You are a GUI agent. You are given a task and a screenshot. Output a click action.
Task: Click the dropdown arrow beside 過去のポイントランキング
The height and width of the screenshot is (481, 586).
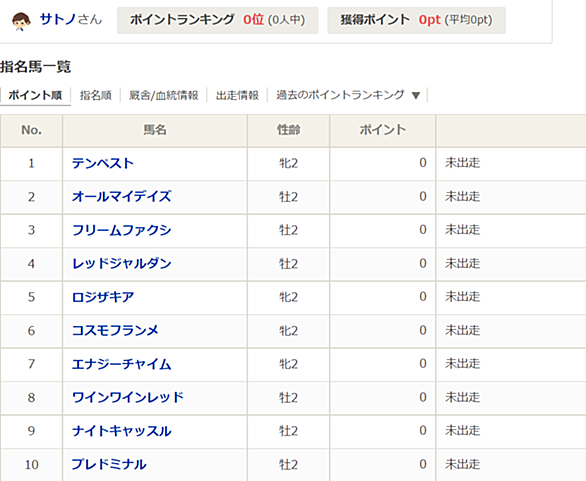point(416,96)
